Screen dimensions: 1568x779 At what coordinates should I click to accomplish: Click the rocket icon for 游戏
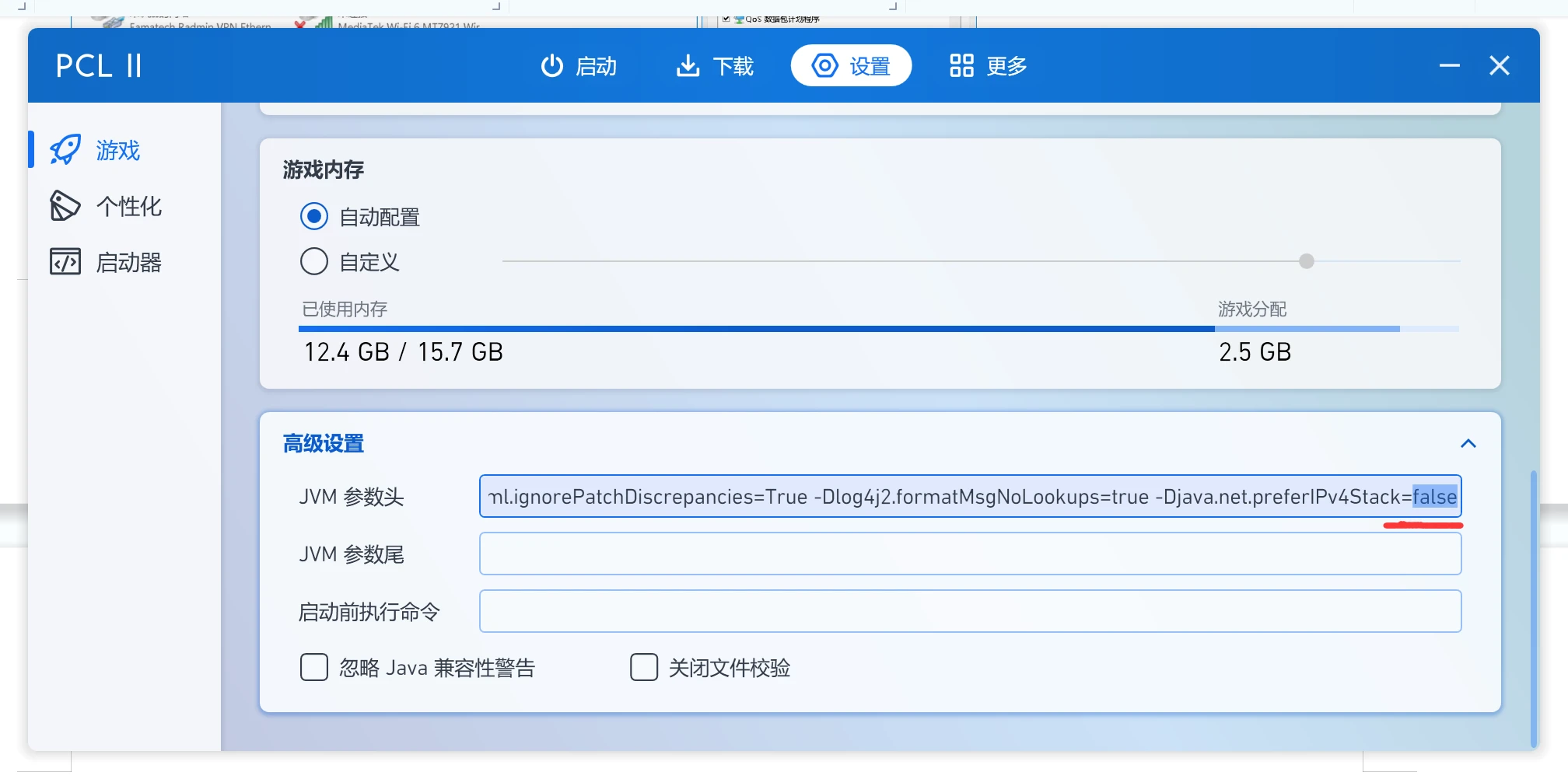click(x=65, y=149)
